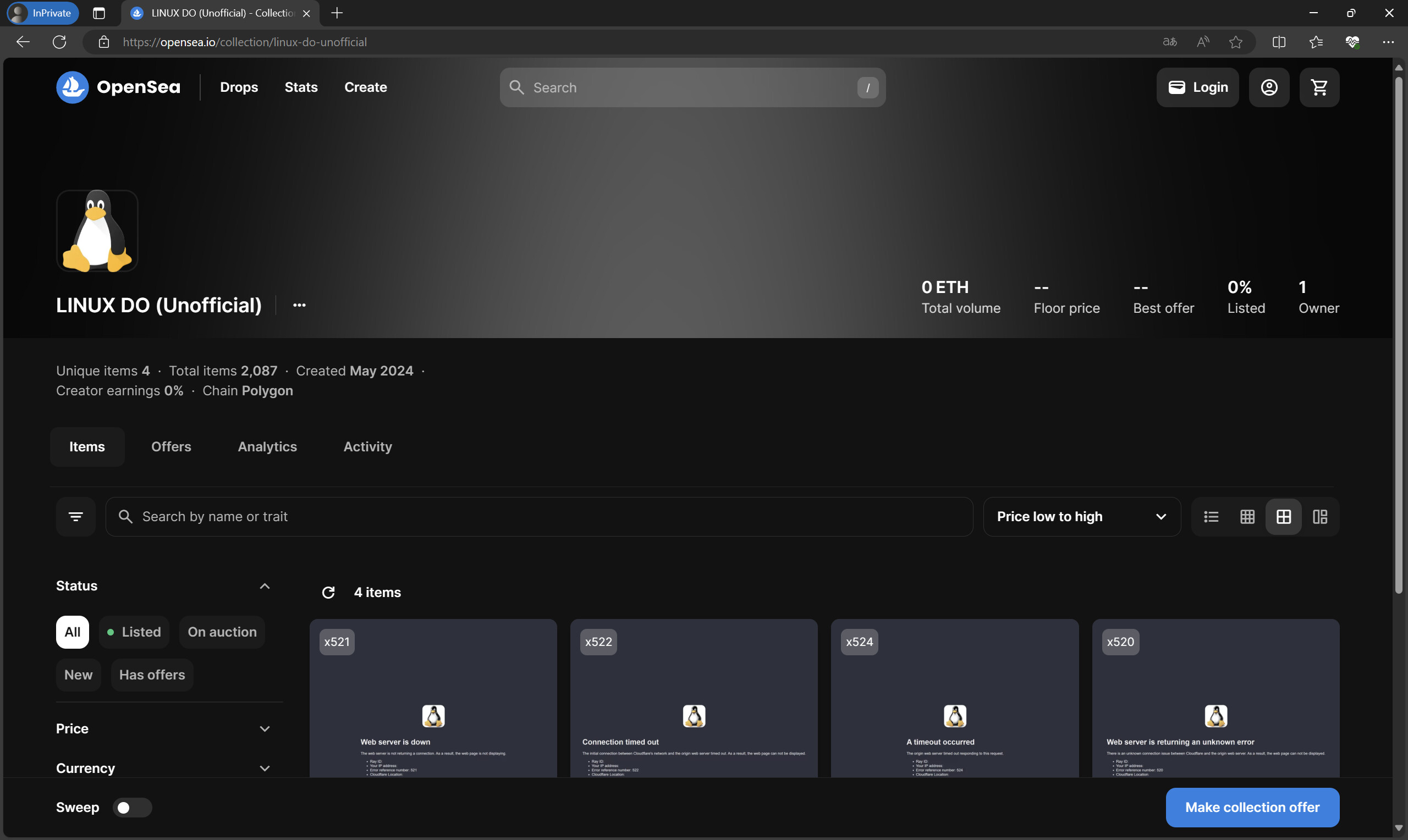Click the page vertical scrollbar
Screen dimensions: 1408x840
[1399, 334]
